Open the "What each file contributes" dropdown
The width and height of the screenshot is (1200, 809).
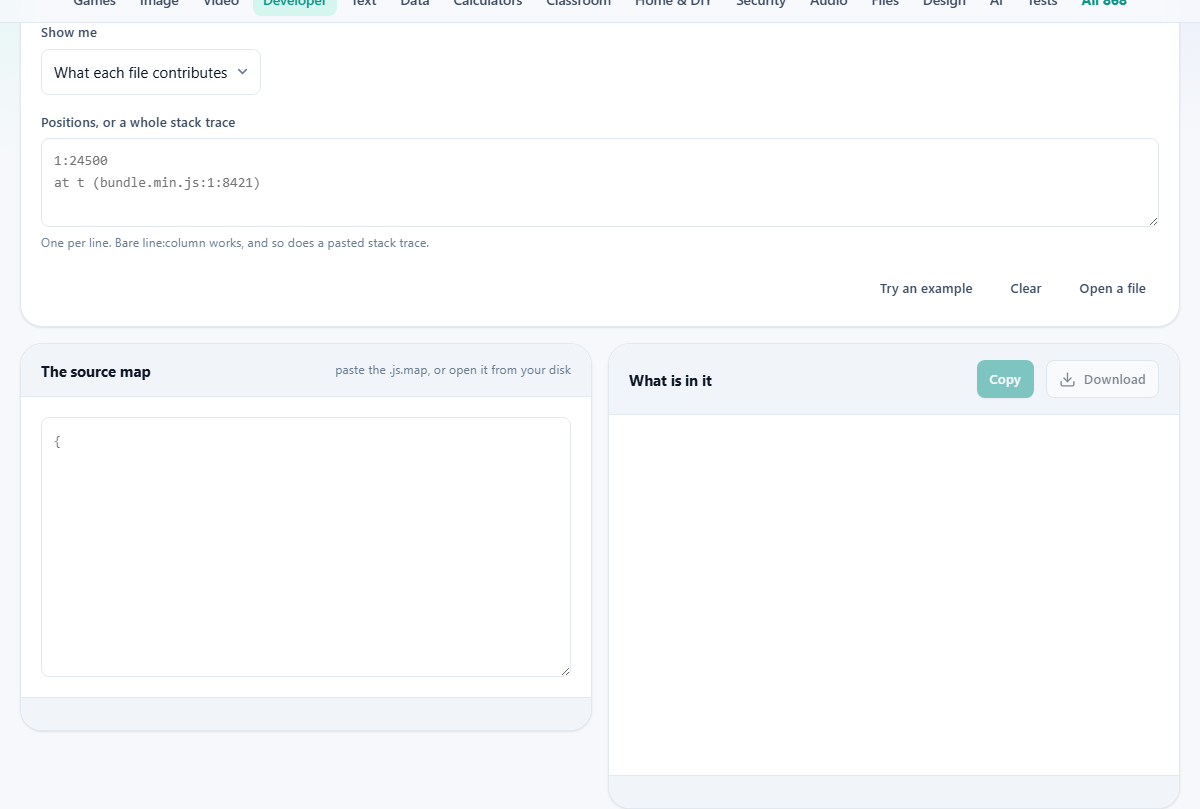(x=151, y=72)
